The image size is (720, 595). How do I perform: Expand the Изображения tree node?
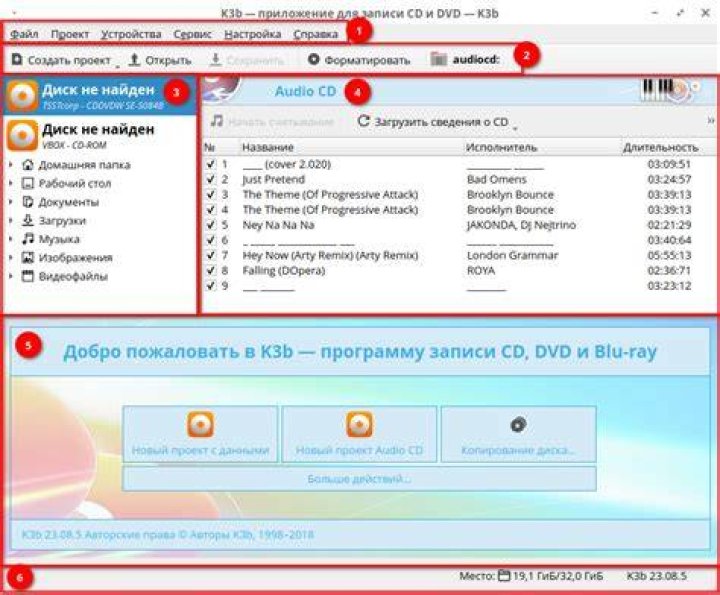point(11,258)
